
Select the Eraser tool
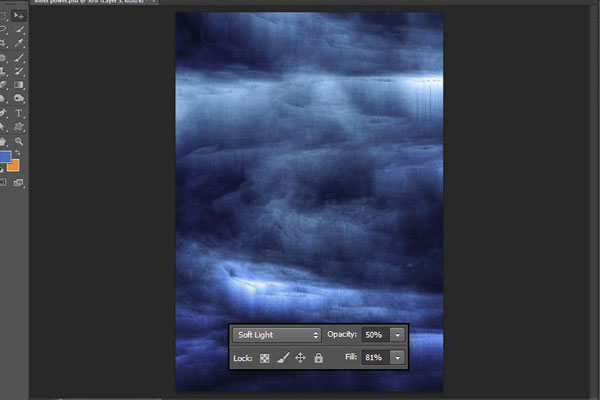tap(3, 85)
